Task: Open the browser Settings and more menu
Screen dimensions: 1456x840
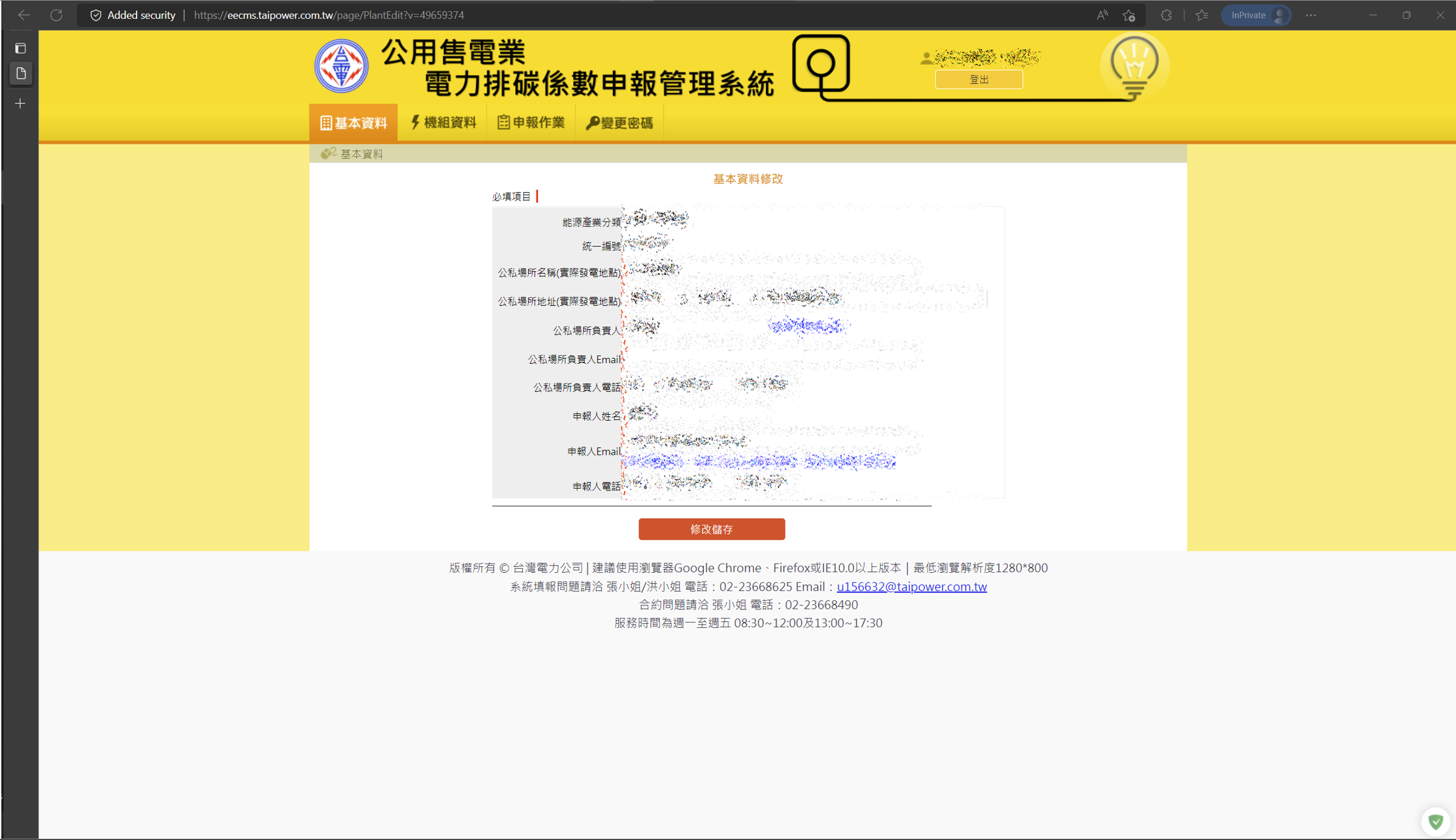Action: (x=1311, y=15)
